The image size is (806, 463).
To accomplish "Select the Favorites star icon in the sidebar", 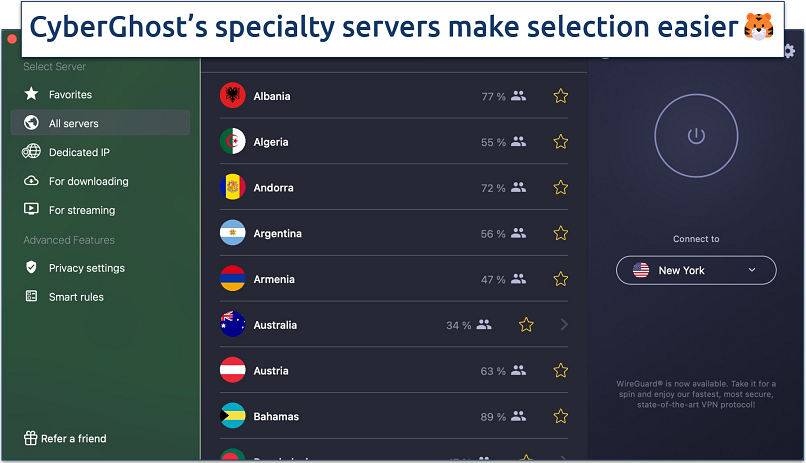I will click(x=31, y=94).
